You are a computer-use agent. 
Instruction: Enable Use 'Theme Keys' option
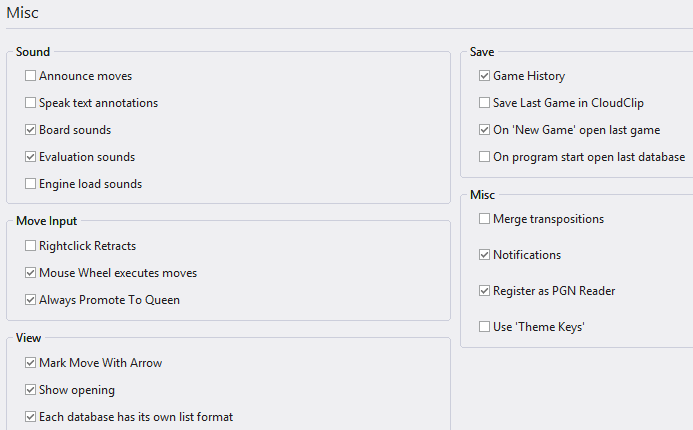[x=485, y=327]
